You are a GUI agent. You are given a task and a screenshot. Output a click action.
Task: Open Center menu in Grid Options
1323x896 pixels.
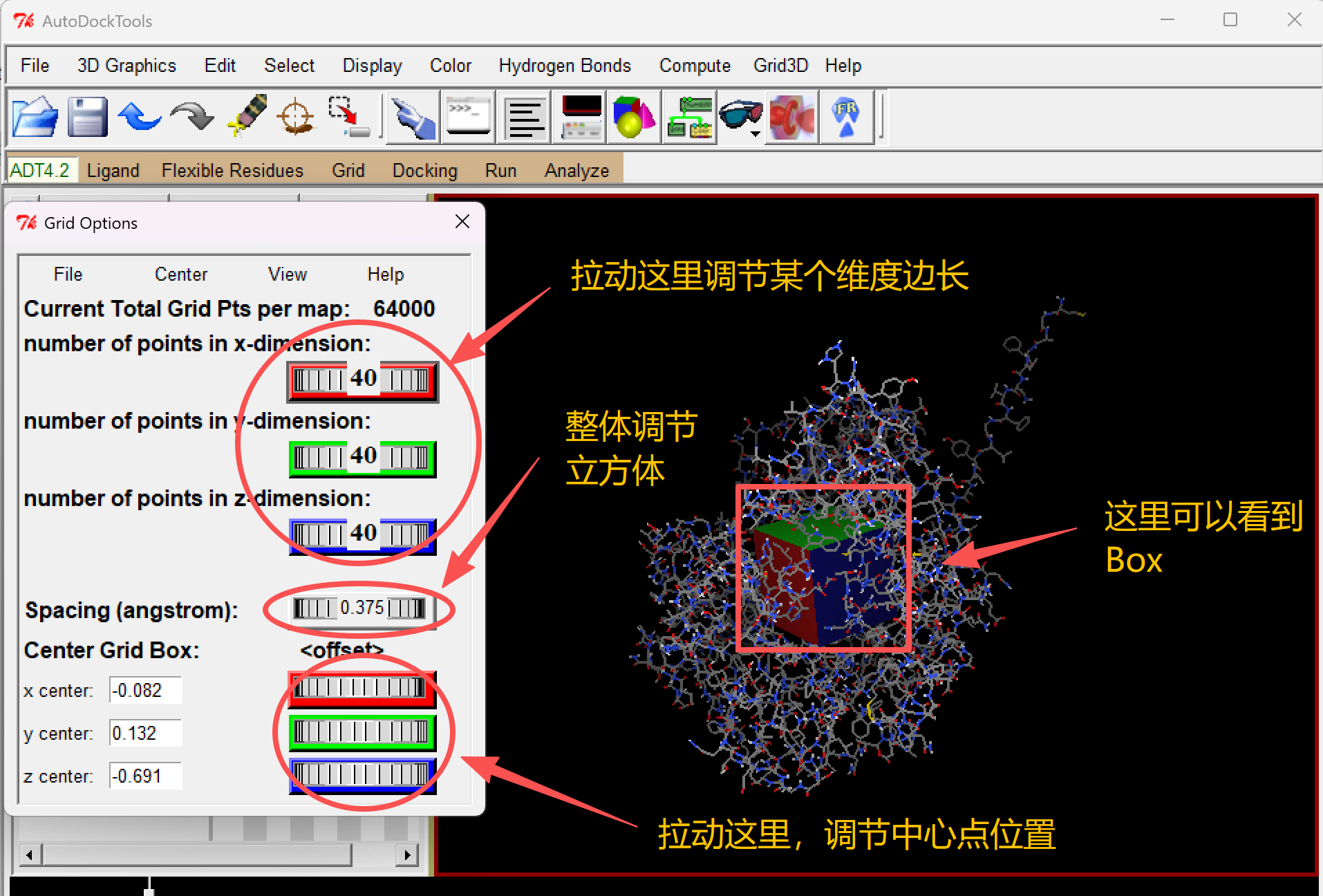[181, 274]
